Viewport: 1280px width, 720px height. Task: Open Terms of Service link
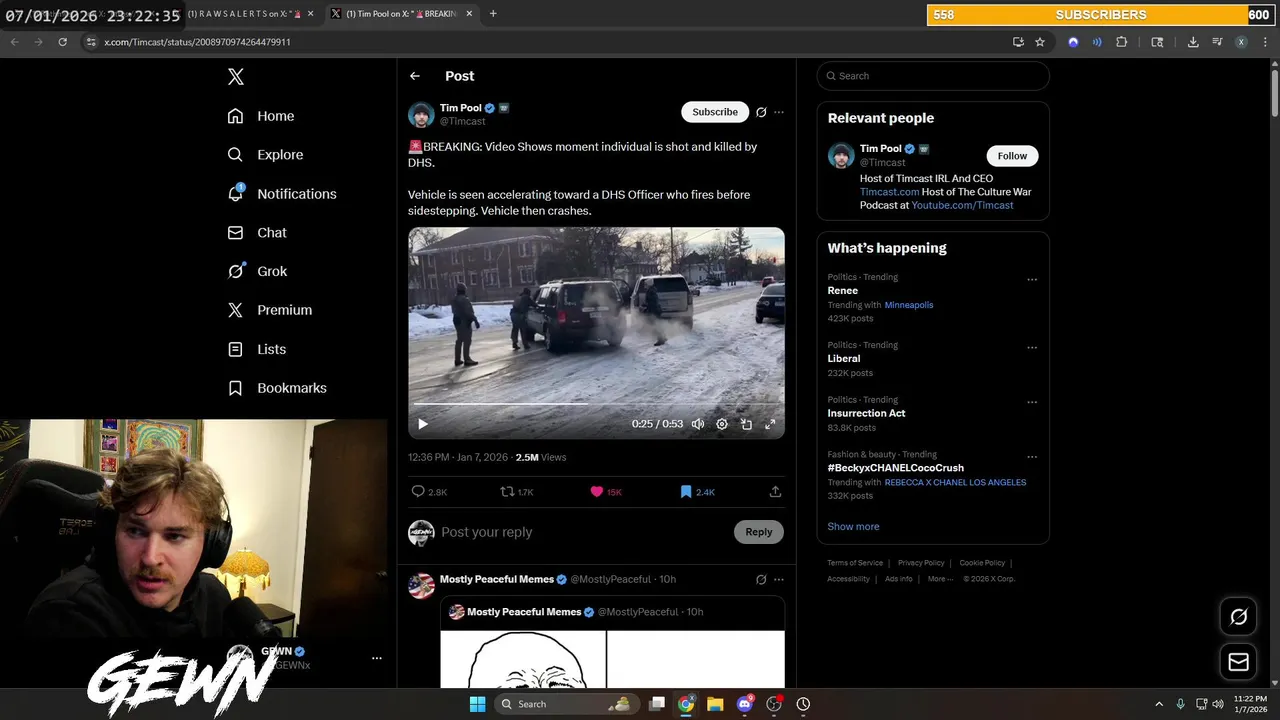pyautogui.click(x=855, y=563)
